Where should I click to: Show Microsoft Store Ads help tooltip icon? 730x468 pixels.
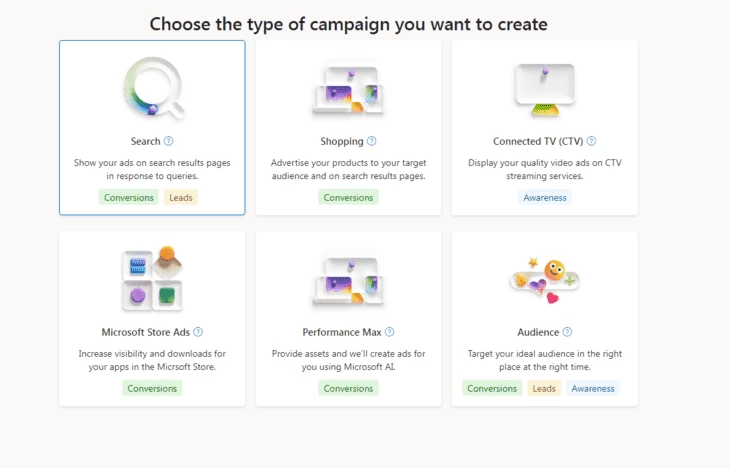tap(198, 332)
